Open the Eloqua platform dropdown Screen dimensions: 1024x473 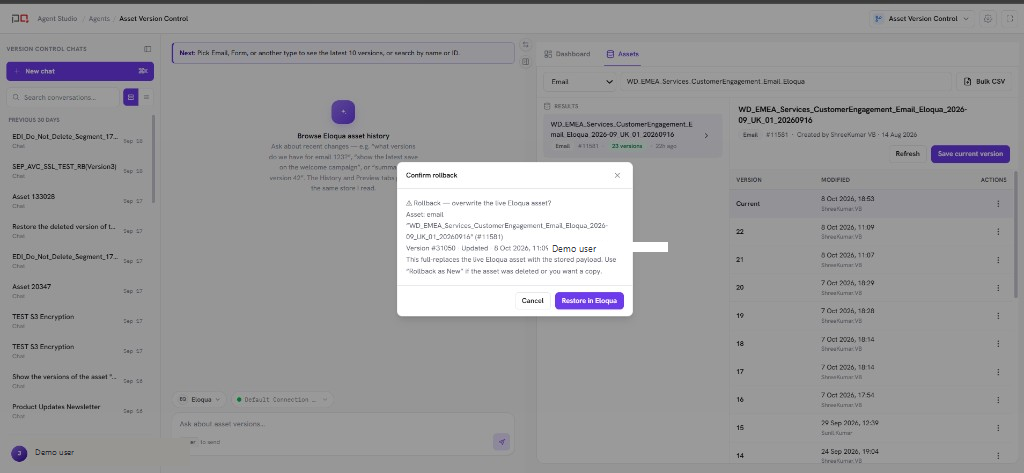click(x=200, y=399)
